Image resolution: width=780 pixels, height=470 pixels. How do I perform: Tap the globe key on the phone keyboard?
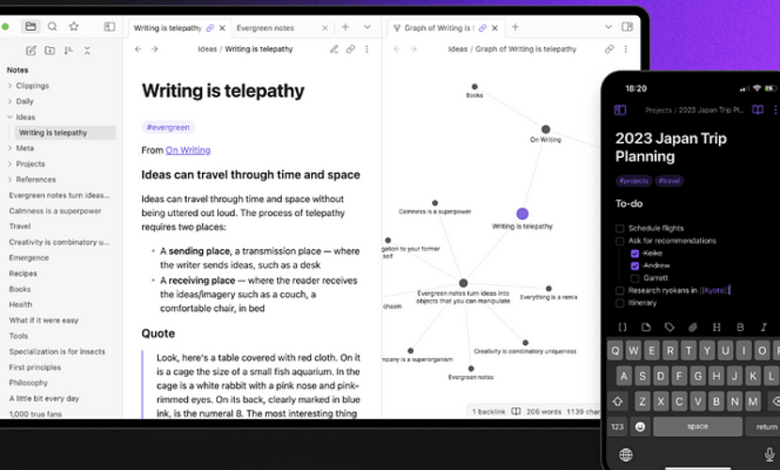pyautogui.click(x=626, y=454)
